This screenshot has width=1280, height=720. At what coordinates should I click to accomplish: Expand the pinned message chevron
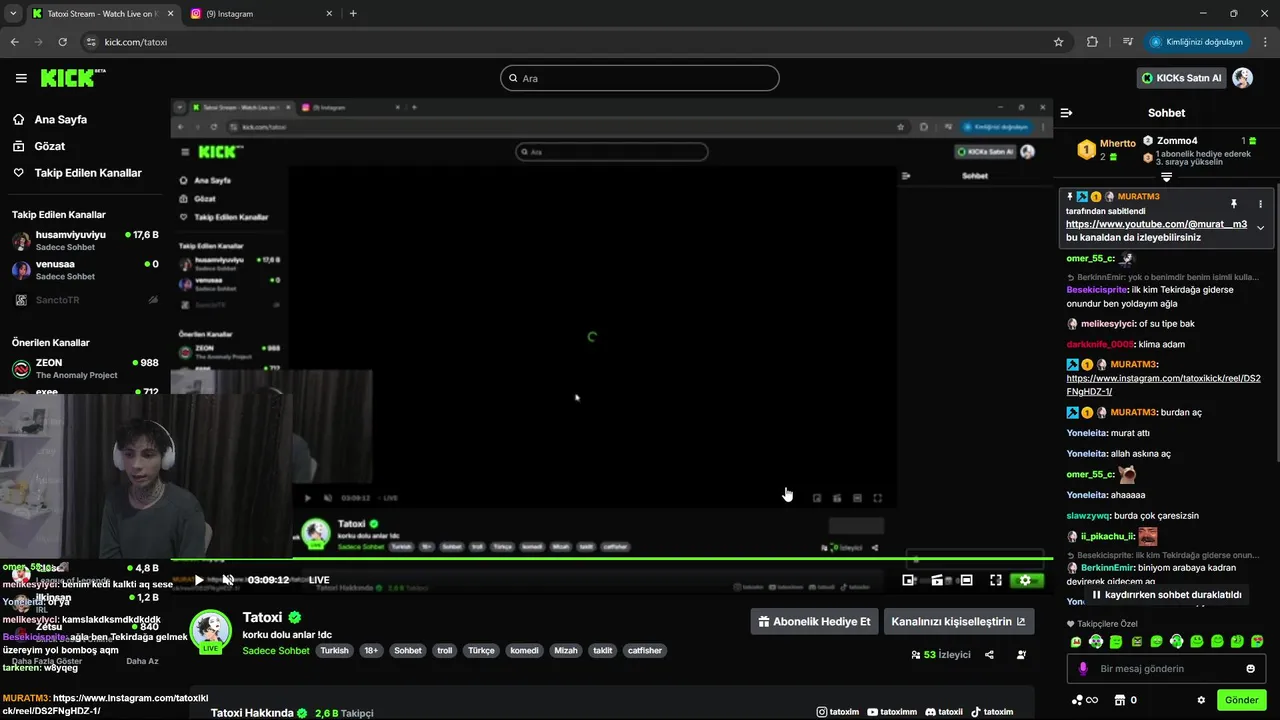coord(1260,228)
